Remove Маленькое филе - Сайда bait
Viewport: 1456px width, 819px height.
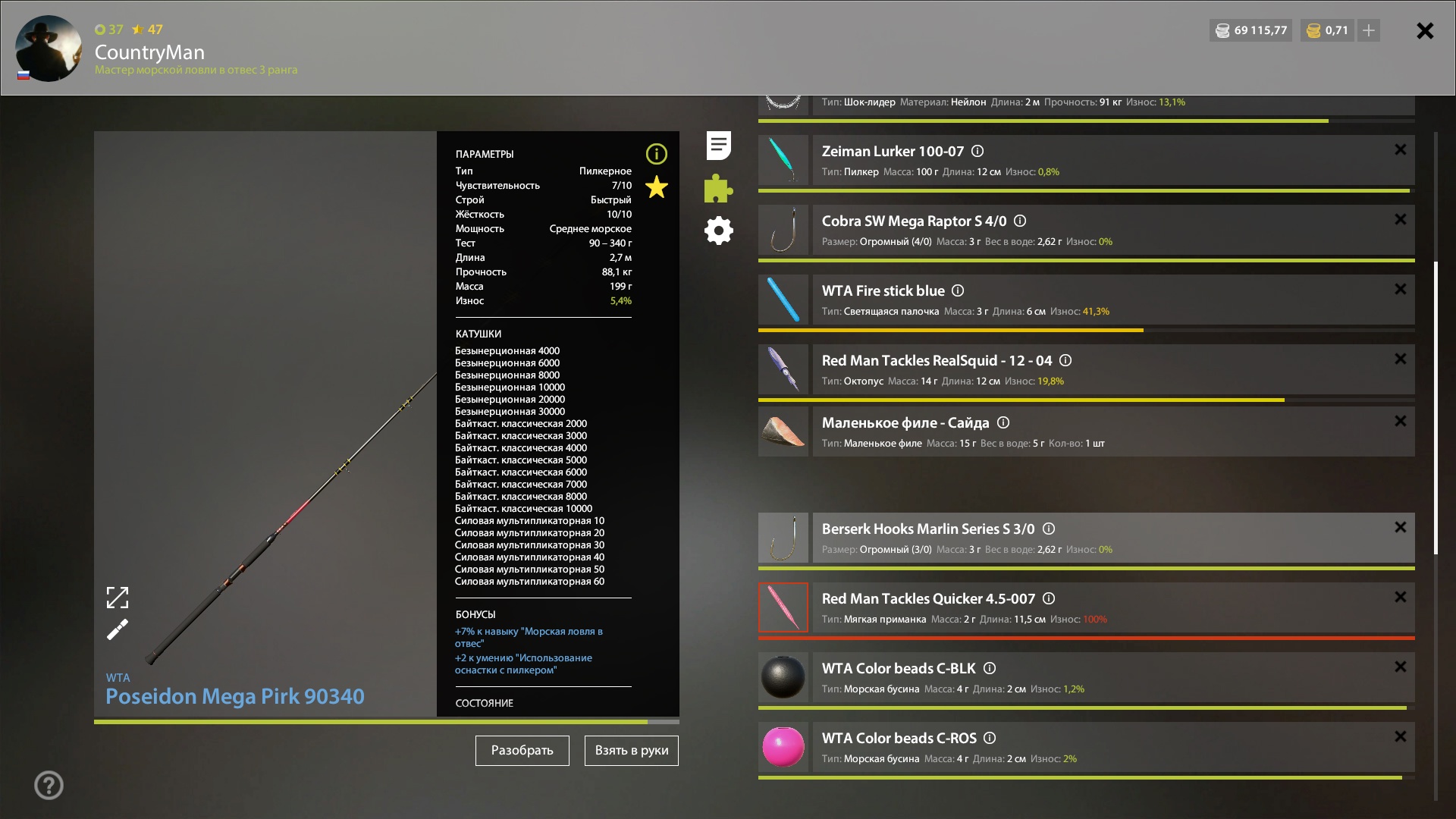click(1400, 421)
